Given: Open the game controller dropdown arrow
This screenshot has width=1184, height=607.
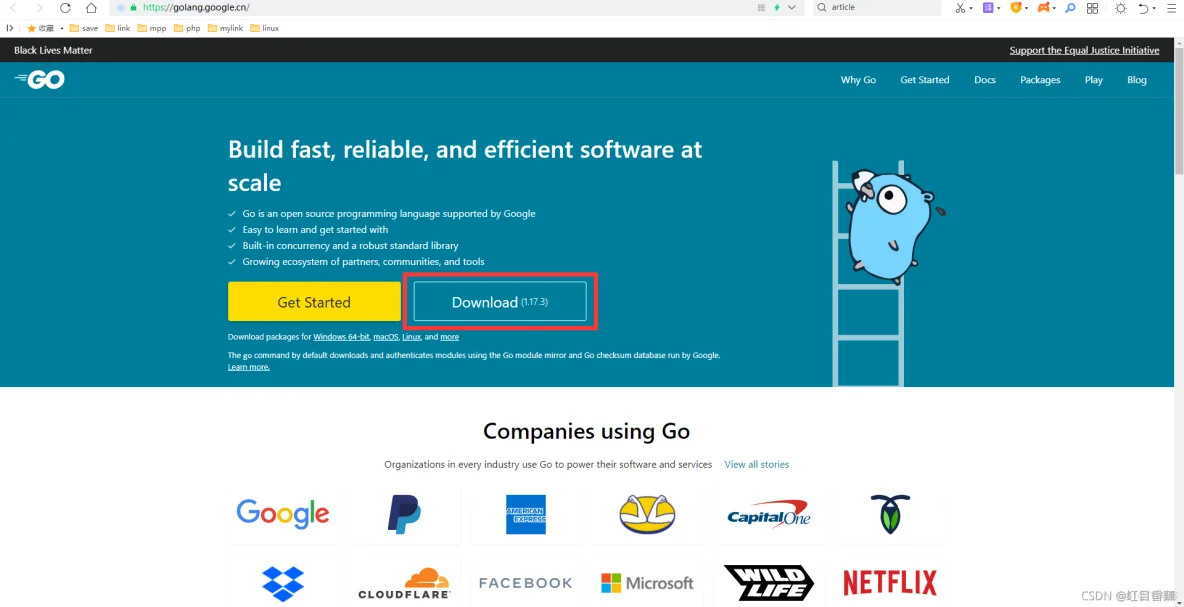Looking at the screenshot, I should pyautogui.click(x=1054, y=8).
